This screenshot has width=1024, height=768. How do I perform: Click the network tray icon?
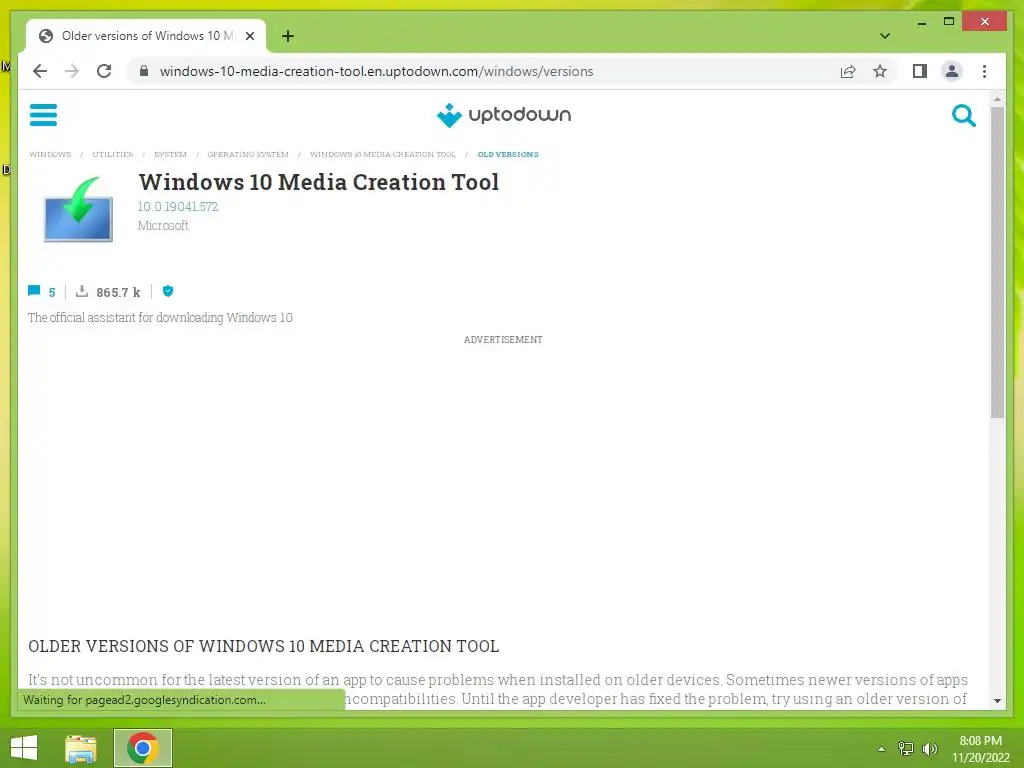point(906,748)
